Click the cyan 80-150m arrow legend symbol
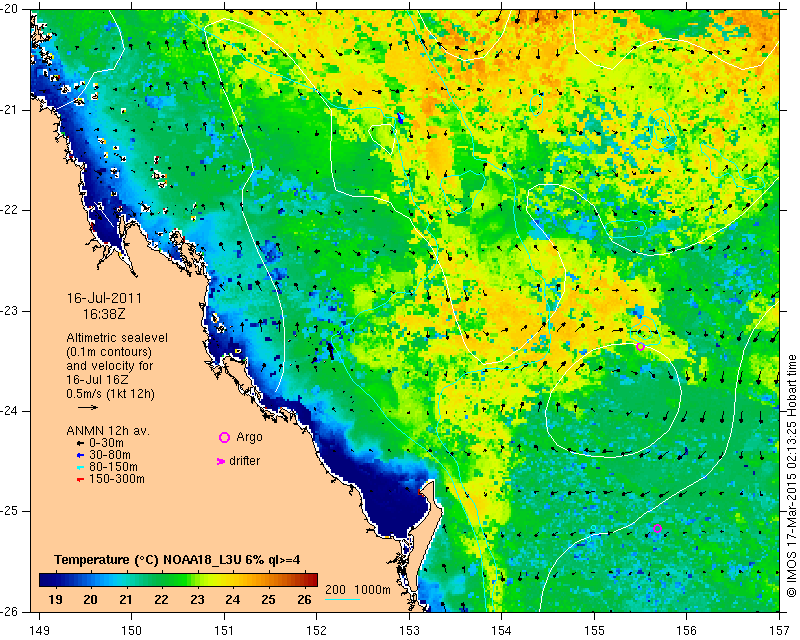Screen dimensions: 800x640 pyautogui.click(x=80, y=467)
